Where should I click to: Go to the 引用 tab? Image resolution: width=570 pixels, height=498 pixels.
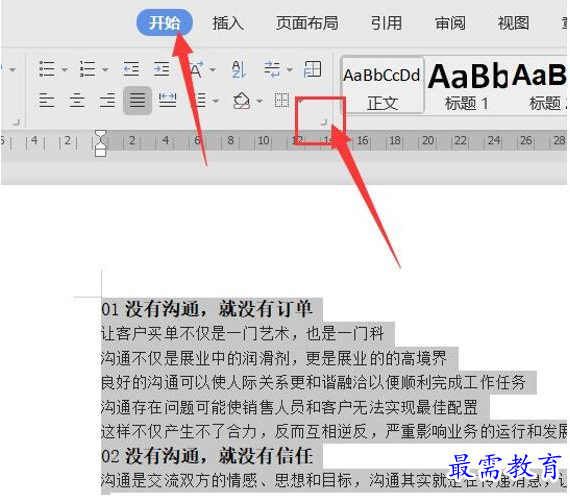[386, 23]
